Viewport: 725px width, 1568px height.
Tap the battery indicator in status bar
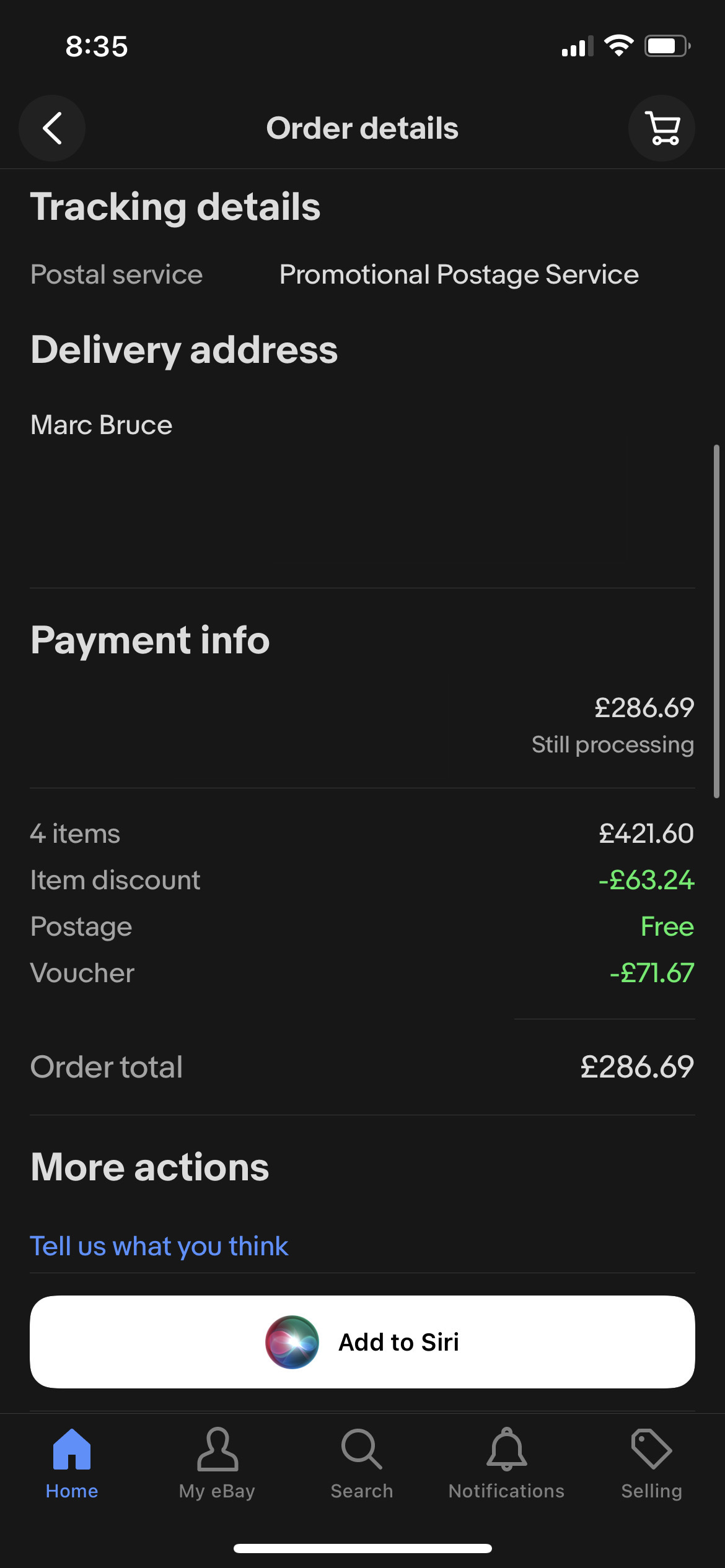[667, 46]
